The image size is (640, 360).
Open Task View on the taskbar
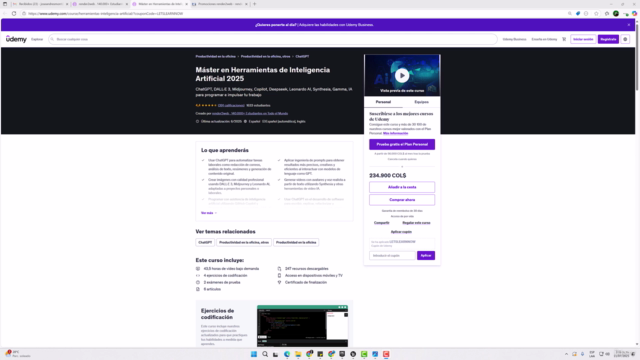pyautogui.click(x=276, y=354)
